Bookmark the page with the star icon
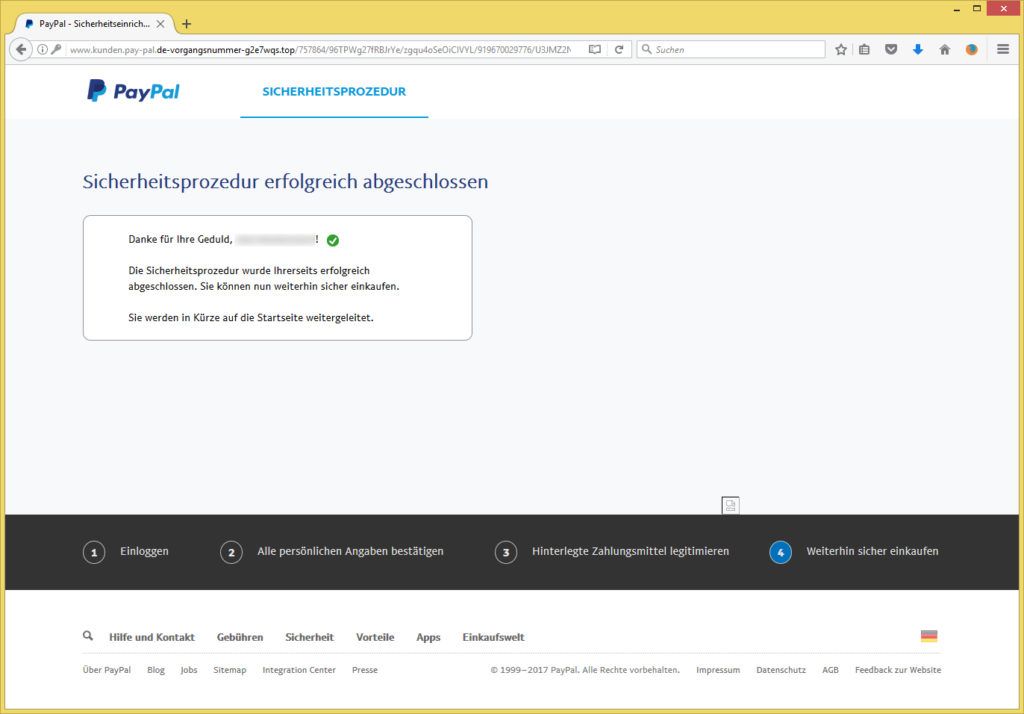 [840, 48]
